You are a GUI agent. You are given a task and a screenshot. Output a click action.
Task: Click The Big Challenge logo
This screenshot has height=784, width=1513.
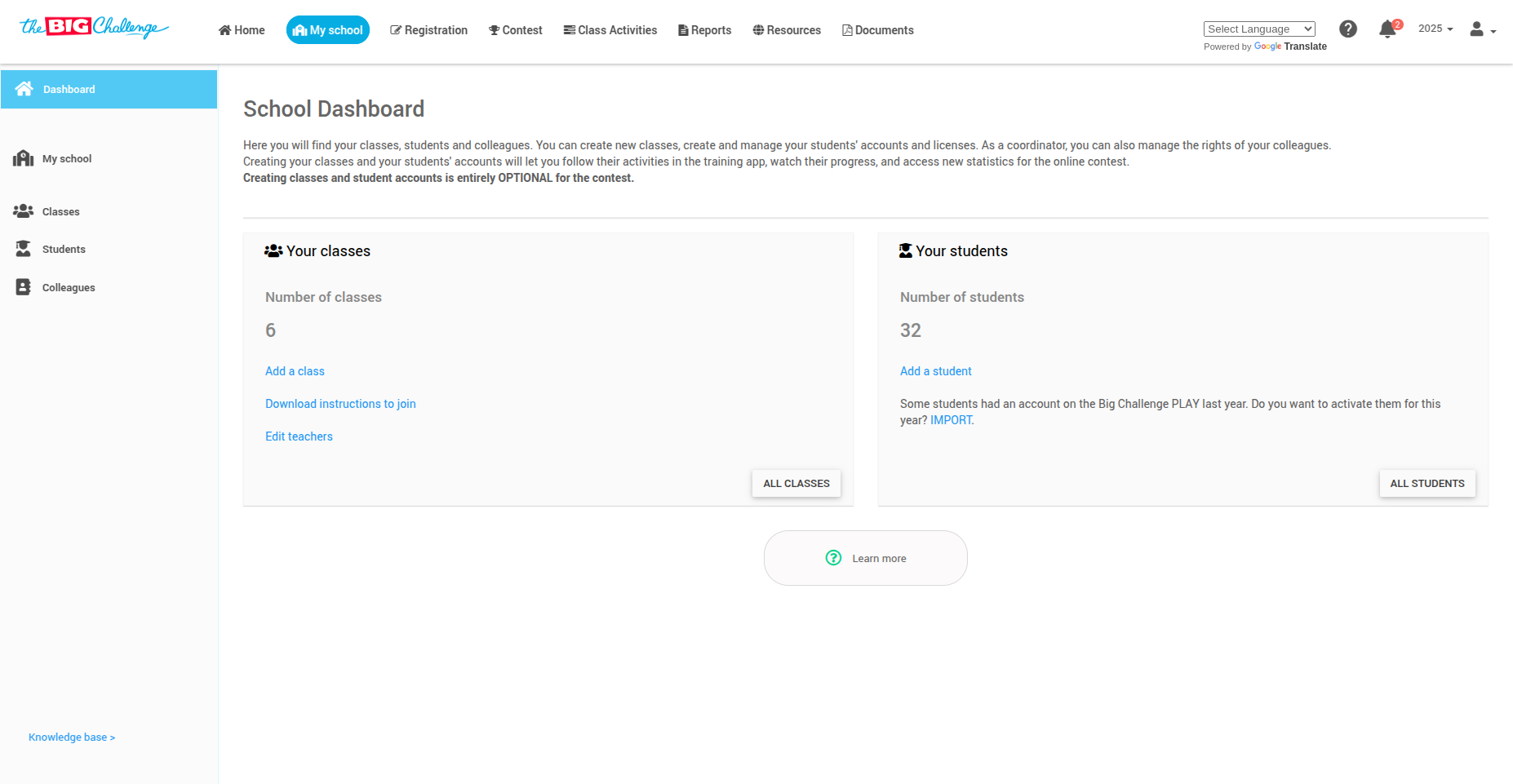[94, 28]
